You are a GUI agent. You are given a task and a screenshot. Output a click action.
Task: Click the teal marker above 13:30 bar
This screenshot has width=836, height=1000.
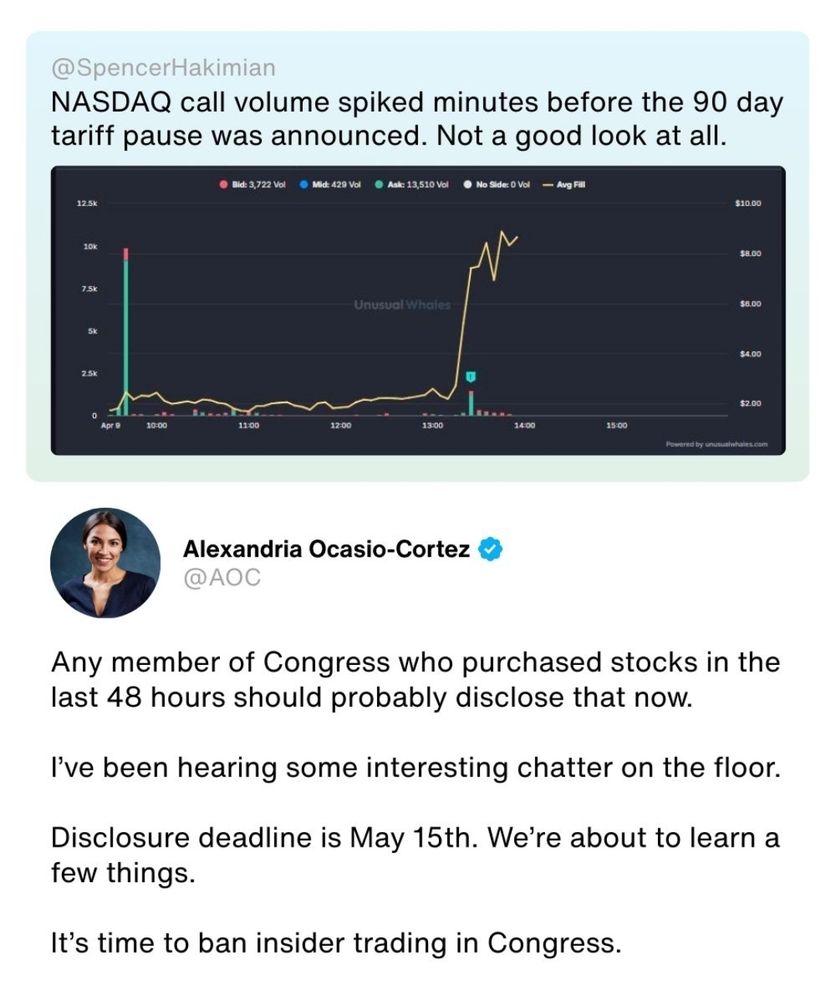[x=471, y=376]
